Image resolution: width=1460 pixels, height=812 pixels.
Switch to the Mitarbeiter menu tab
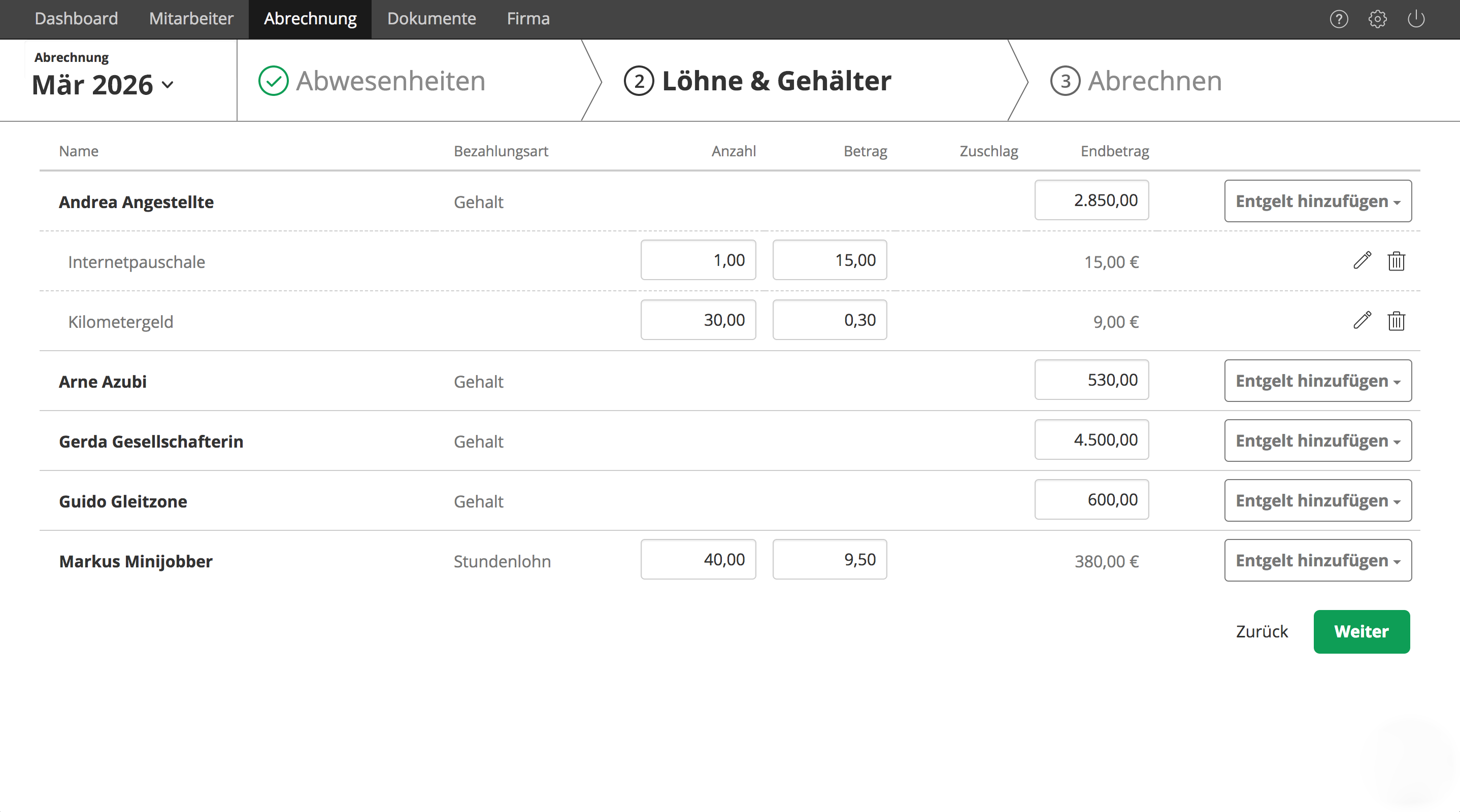pyautogui.click(x=191, y=19)
